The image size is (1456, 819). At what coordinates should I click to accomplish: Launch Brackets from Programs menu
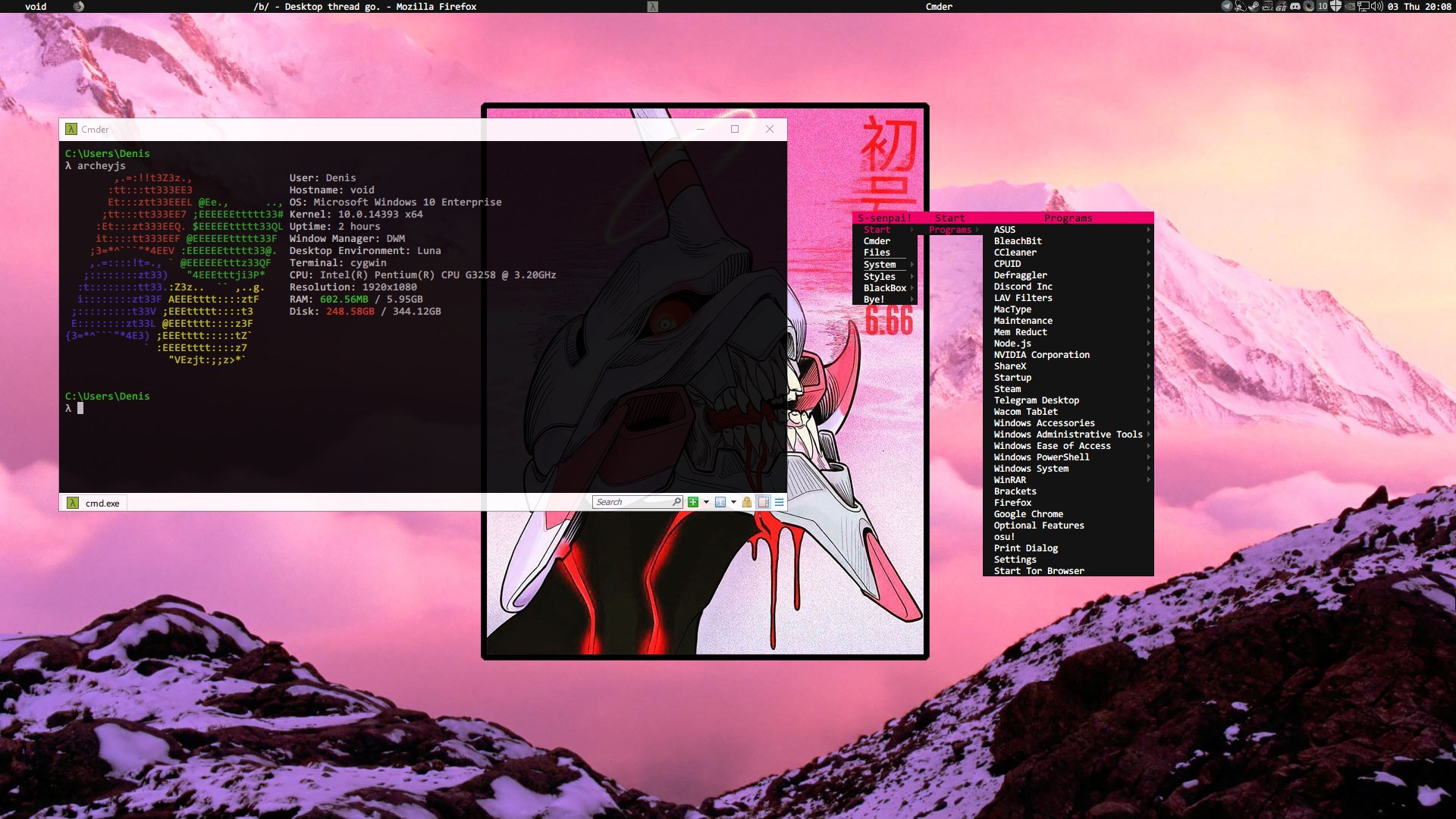point(1068,491)
